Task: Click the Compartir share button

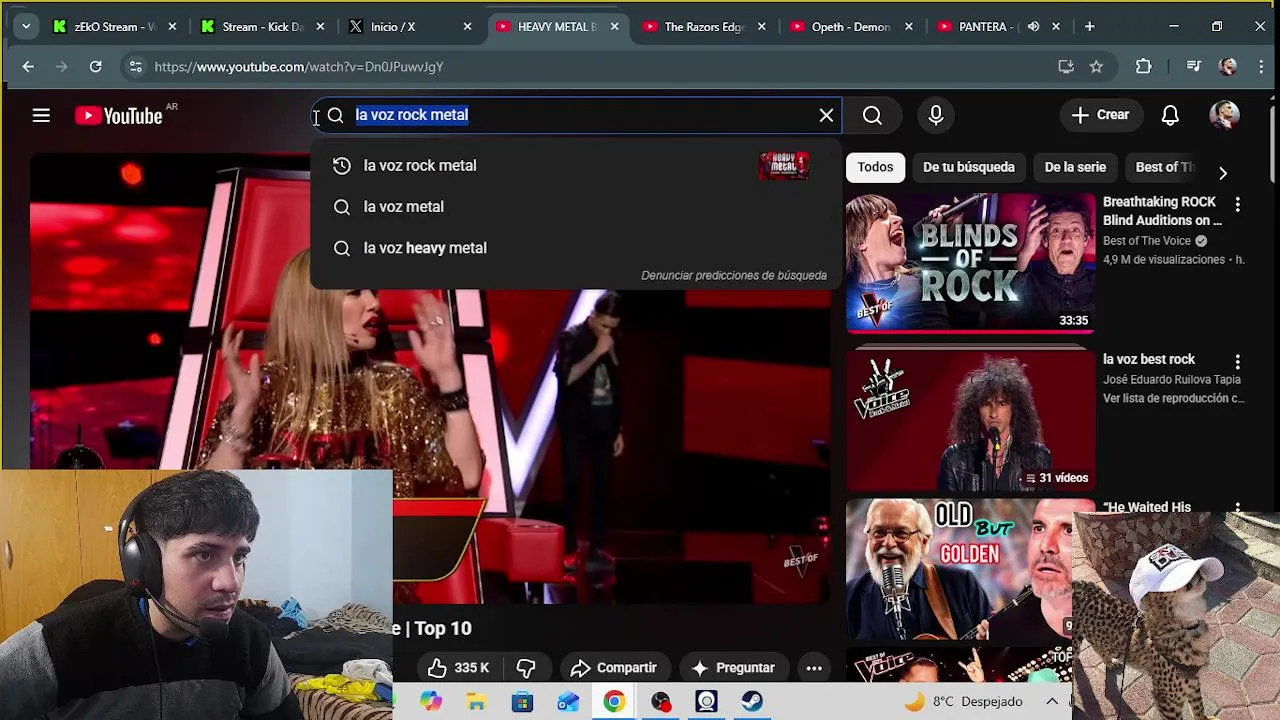Action: pyautogui.click(x=614, y=668)
